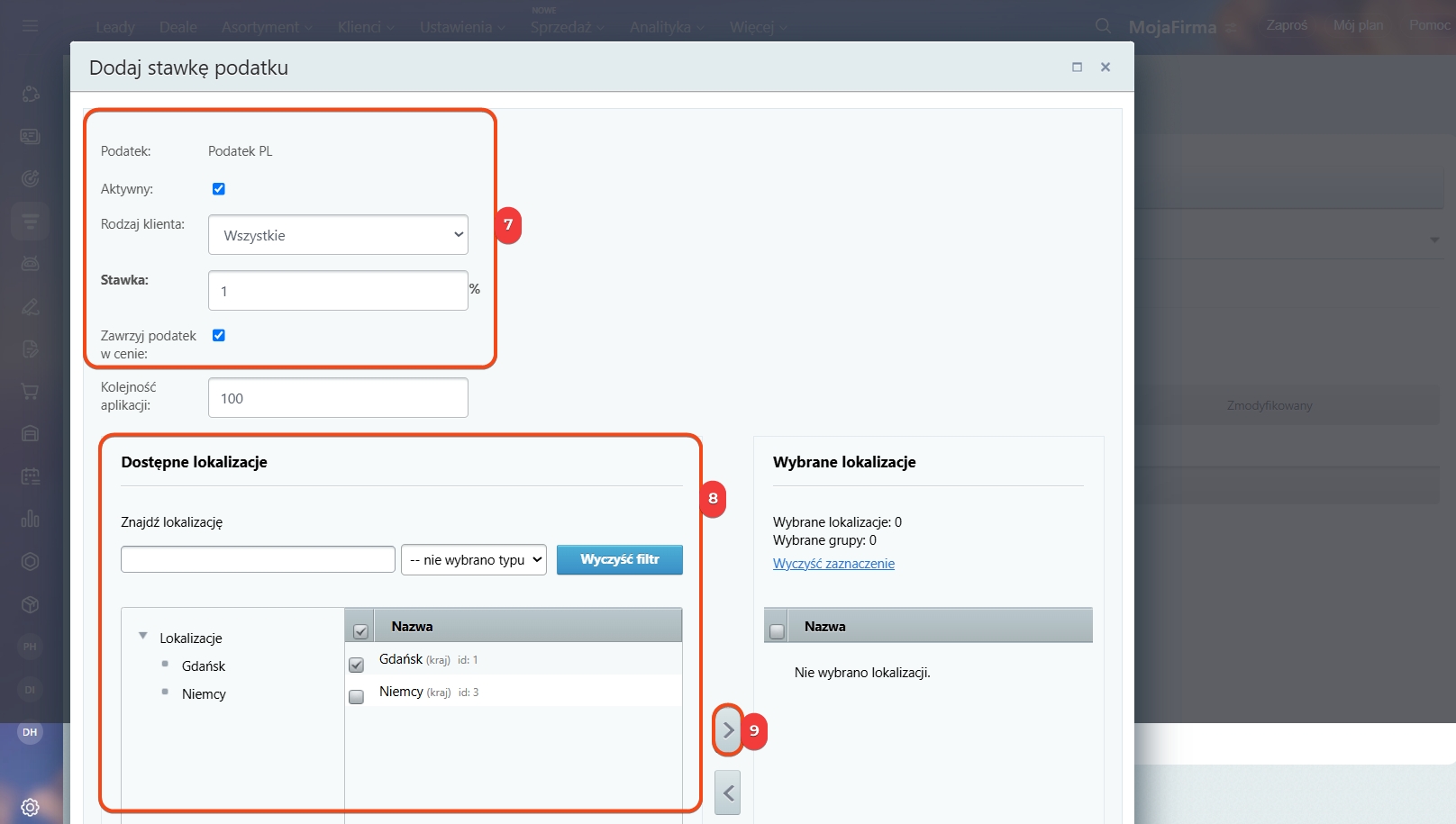Check the Niemcy location checkbox
The height and width of the screenshot is (824, 1456).
[357, 696]
